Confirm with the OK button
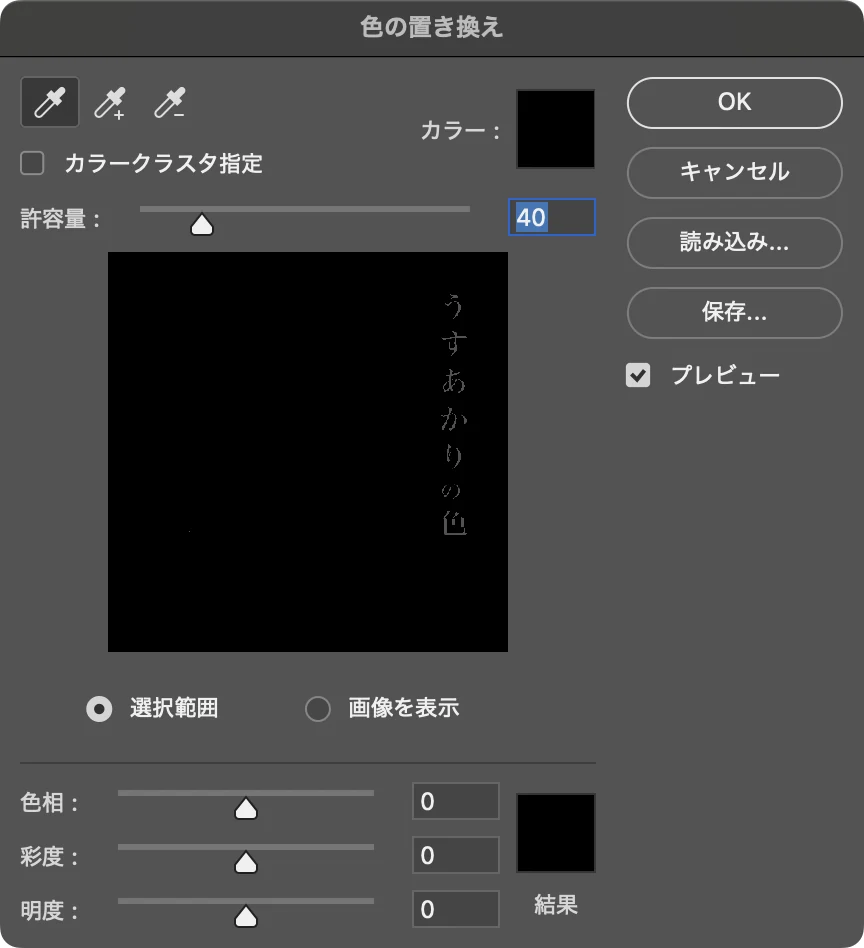 click(x=735, y=103)
